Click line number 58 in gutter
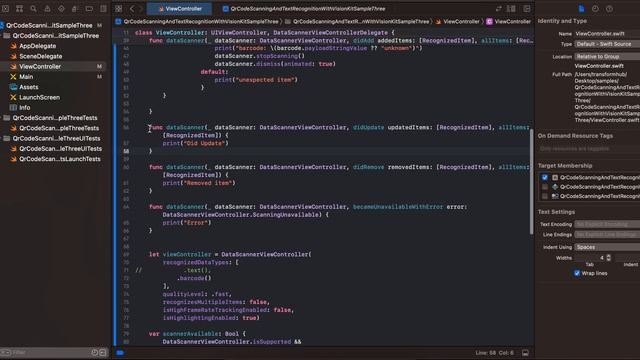The height and width of the screenshot is (360, 640). (126, 151)
